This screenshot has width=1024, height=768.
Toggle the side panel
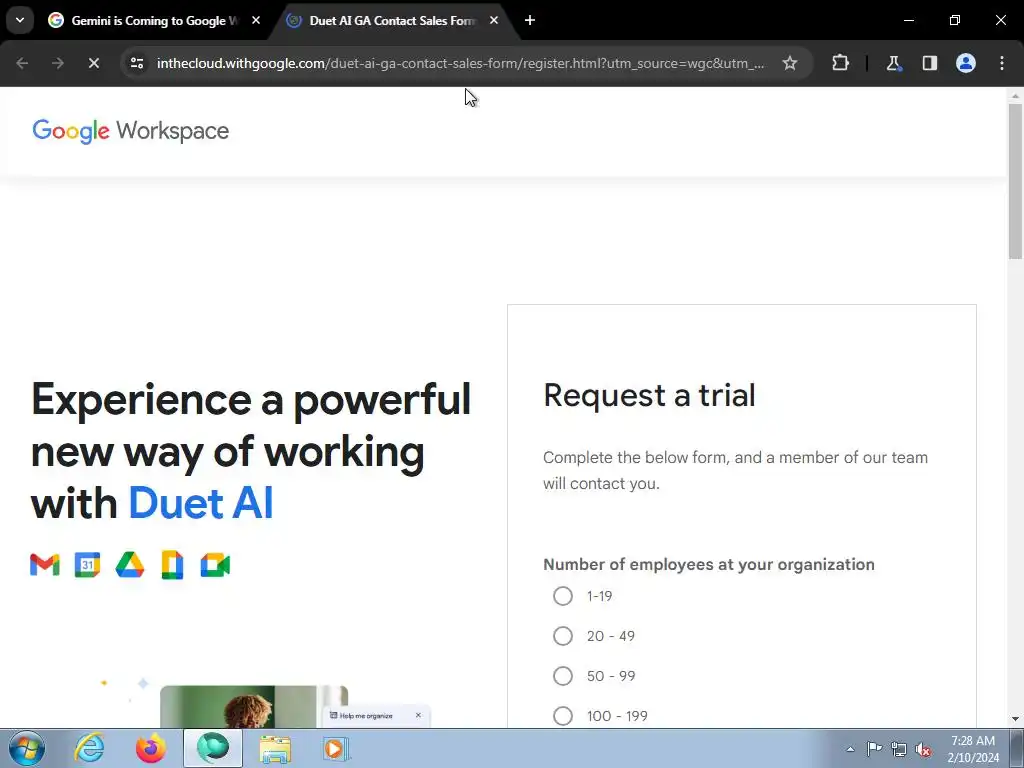pyautogui.click(x=929, y=63)
